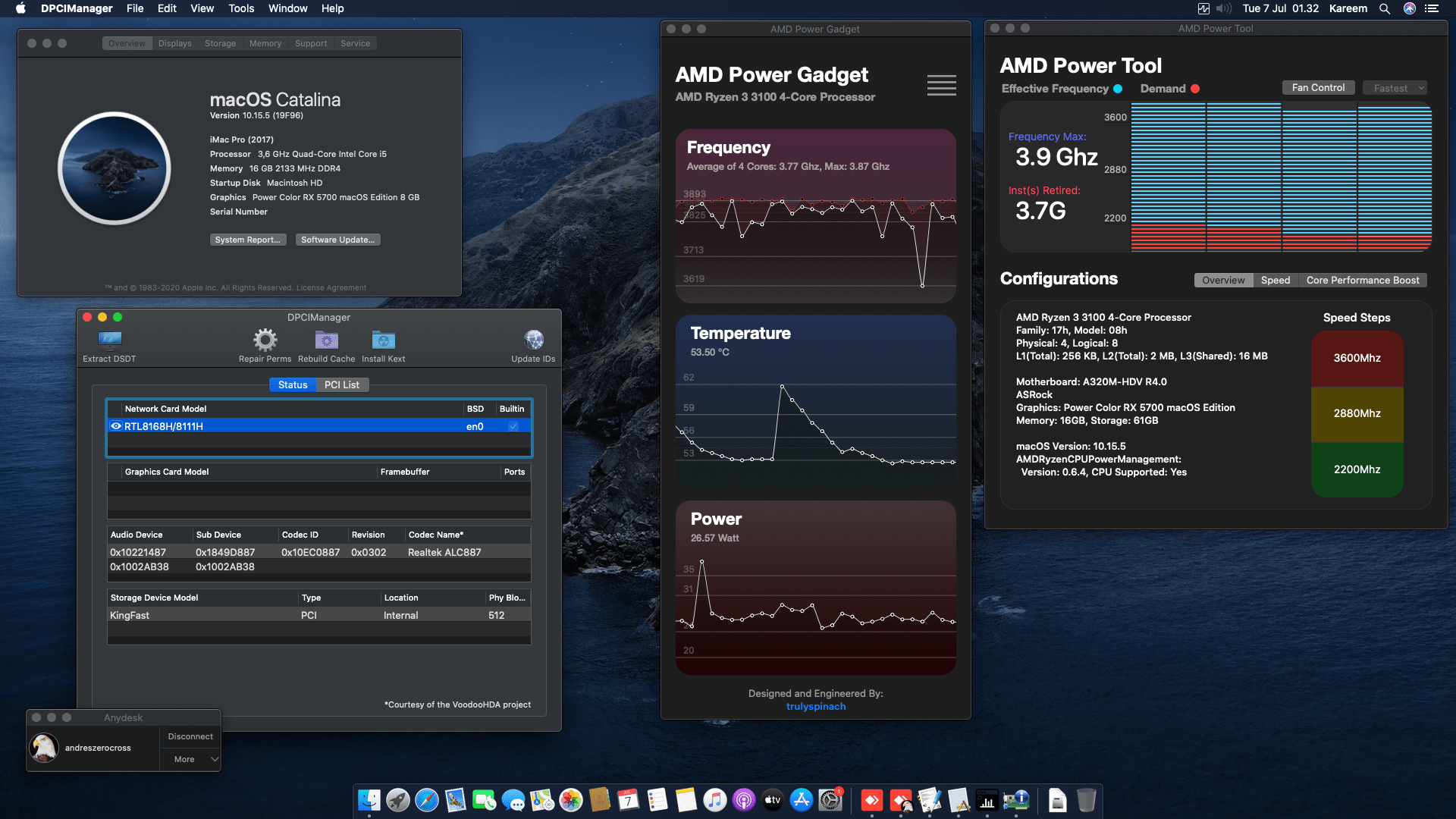1456x819 pixels.
Task: Open the trulyspinach link
Action: pos(815,706)
